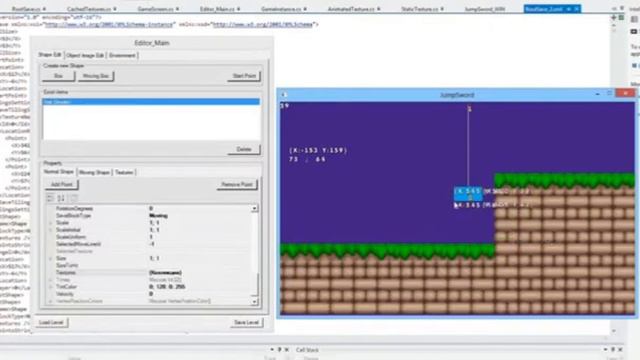
Task: Open the XMLSchema-instance URL link
Action: tap(109, 24)
